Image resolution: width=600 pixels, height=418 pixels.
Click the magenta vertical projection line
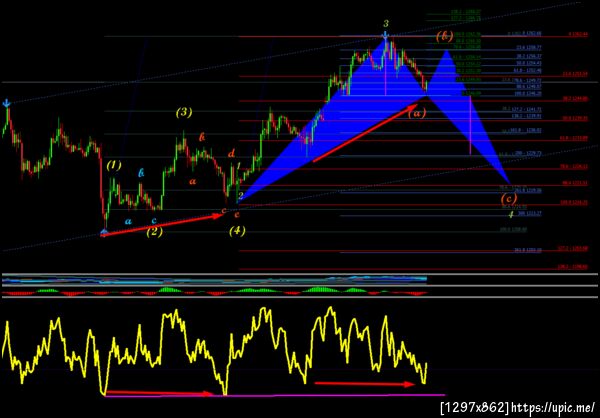pos(470,125)
